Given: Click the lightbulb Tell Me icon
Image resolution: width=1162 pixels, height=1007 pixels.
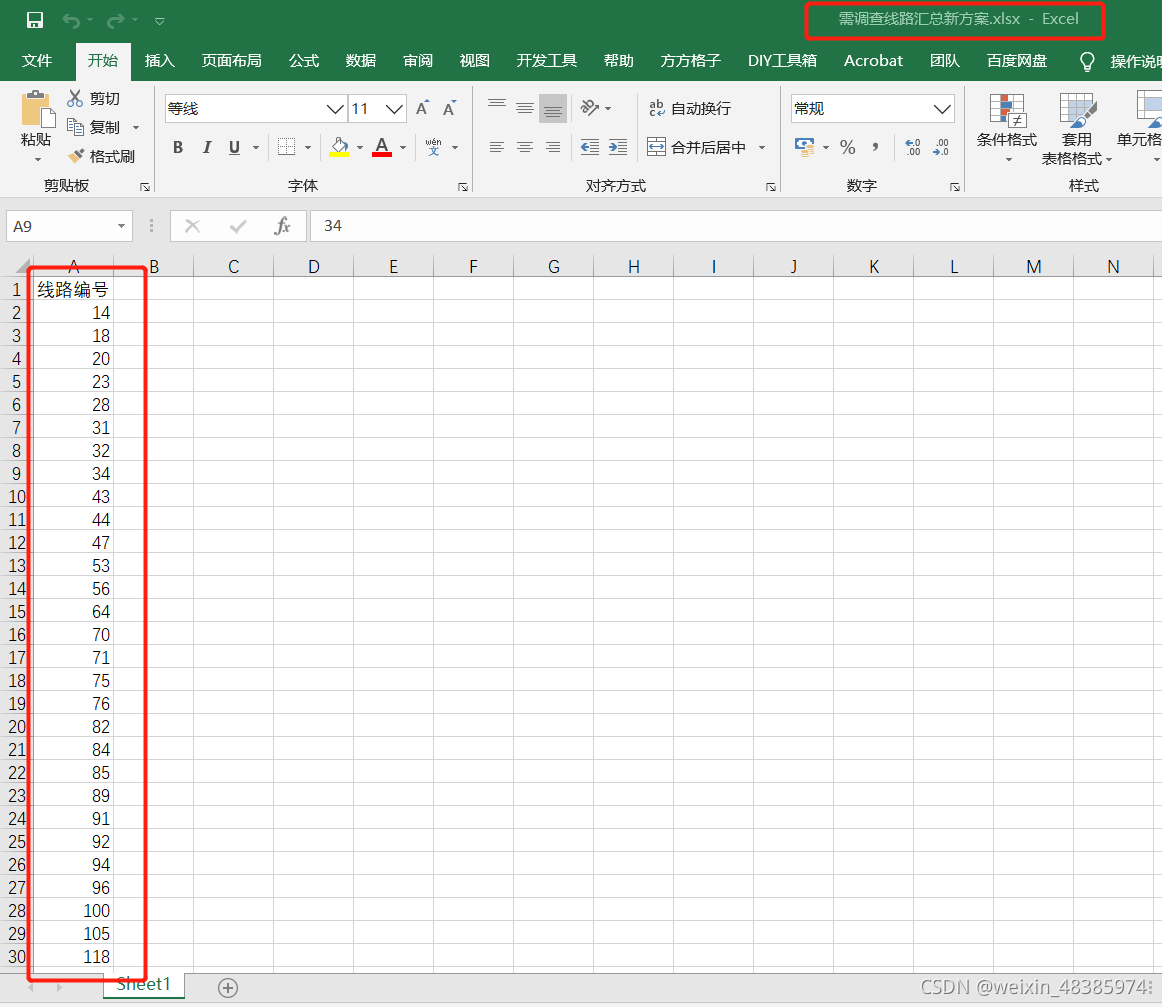Looking at the screenshot, I should coord(1087,62).
